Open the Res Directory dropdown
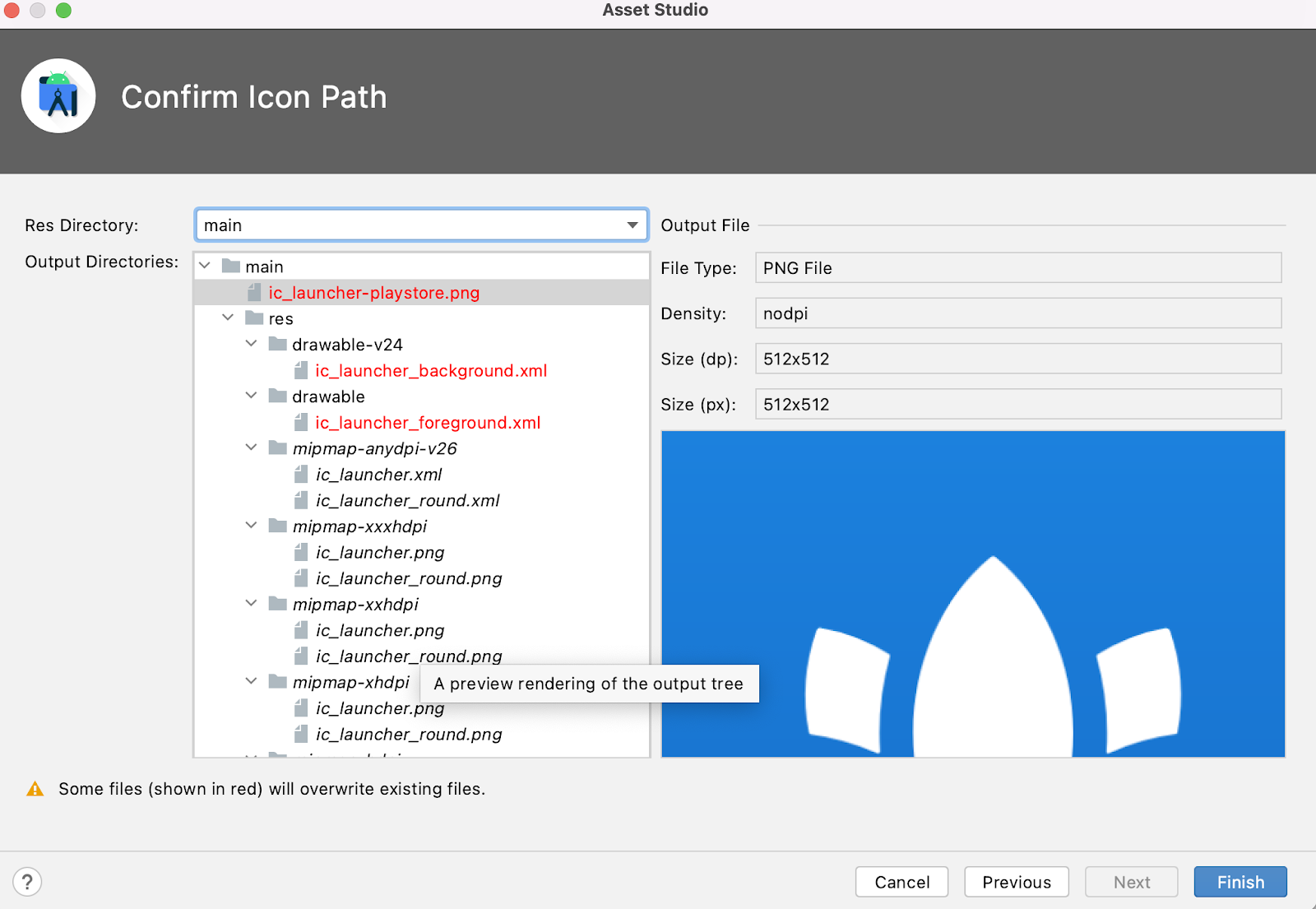 tap(632, 225)
